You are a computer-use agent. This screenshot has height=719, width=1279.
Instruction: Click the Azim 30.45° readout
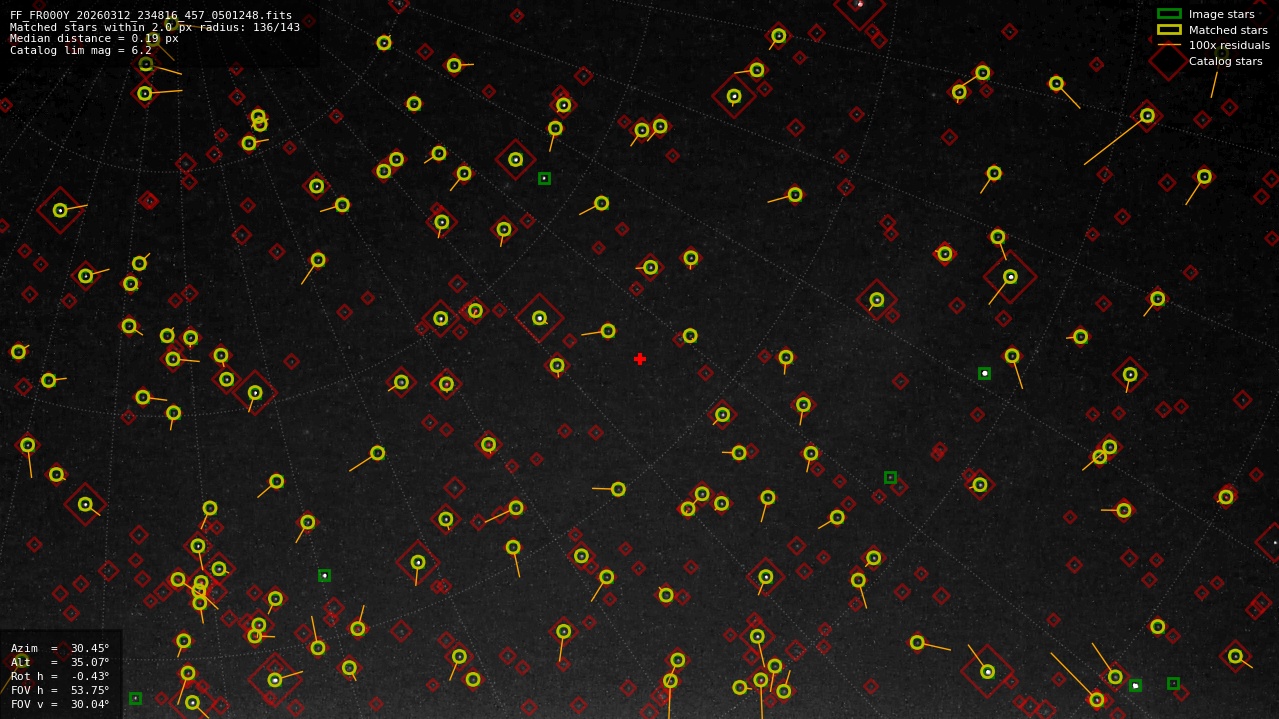click(60, 648)
